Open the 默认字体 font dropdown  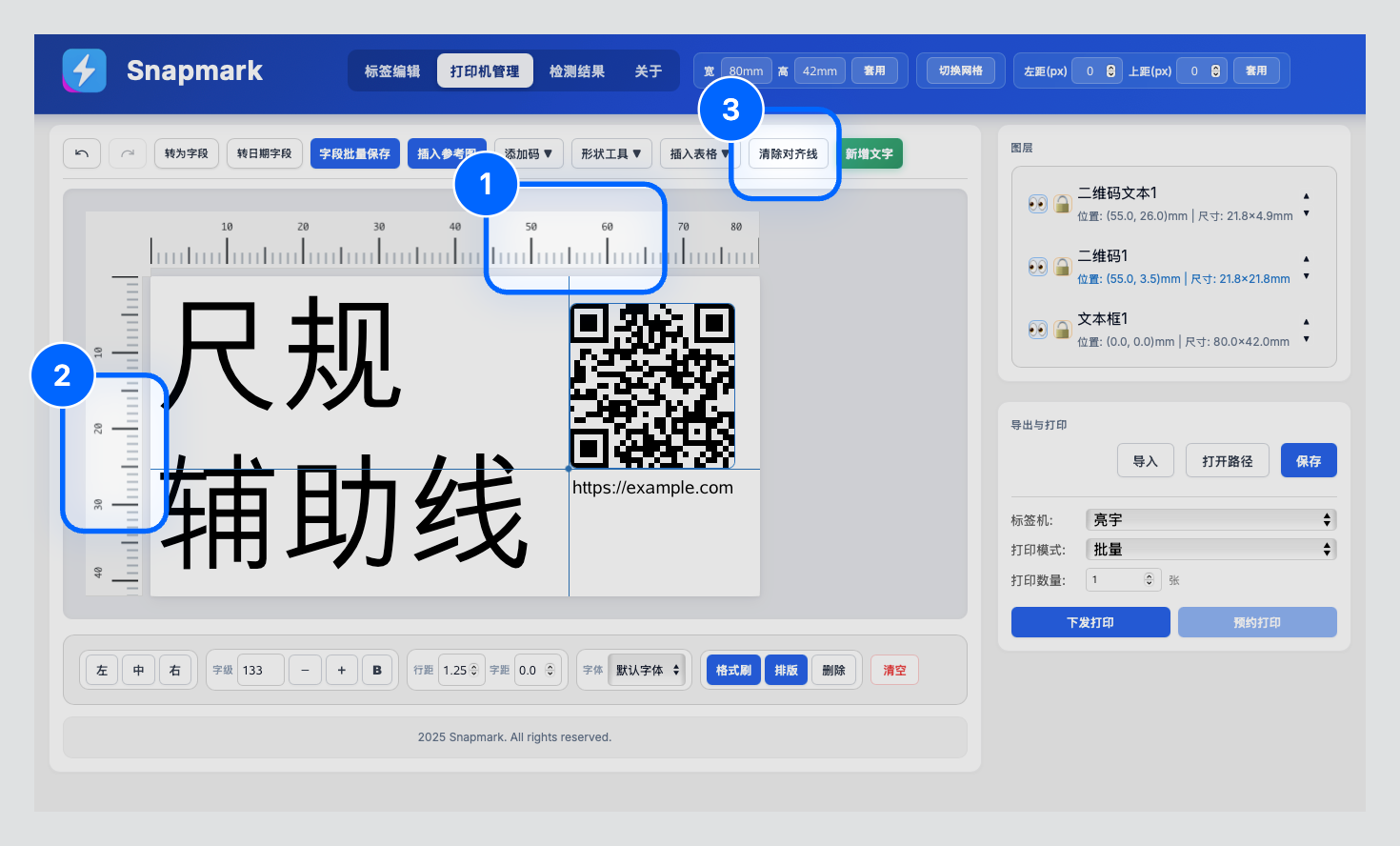(648, 670)
